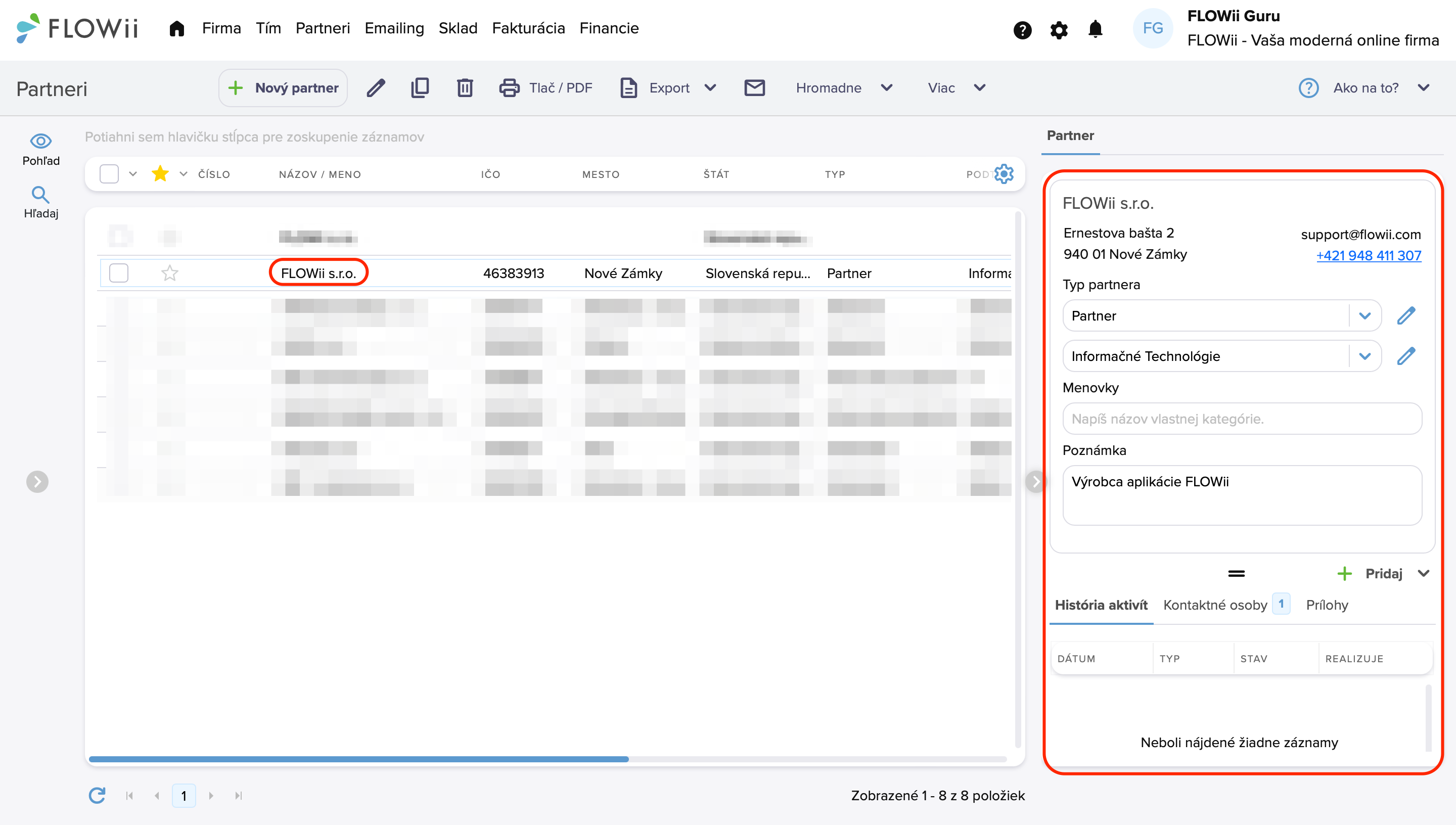
Task: Go to the last page
Action: (x=239, y=796)
